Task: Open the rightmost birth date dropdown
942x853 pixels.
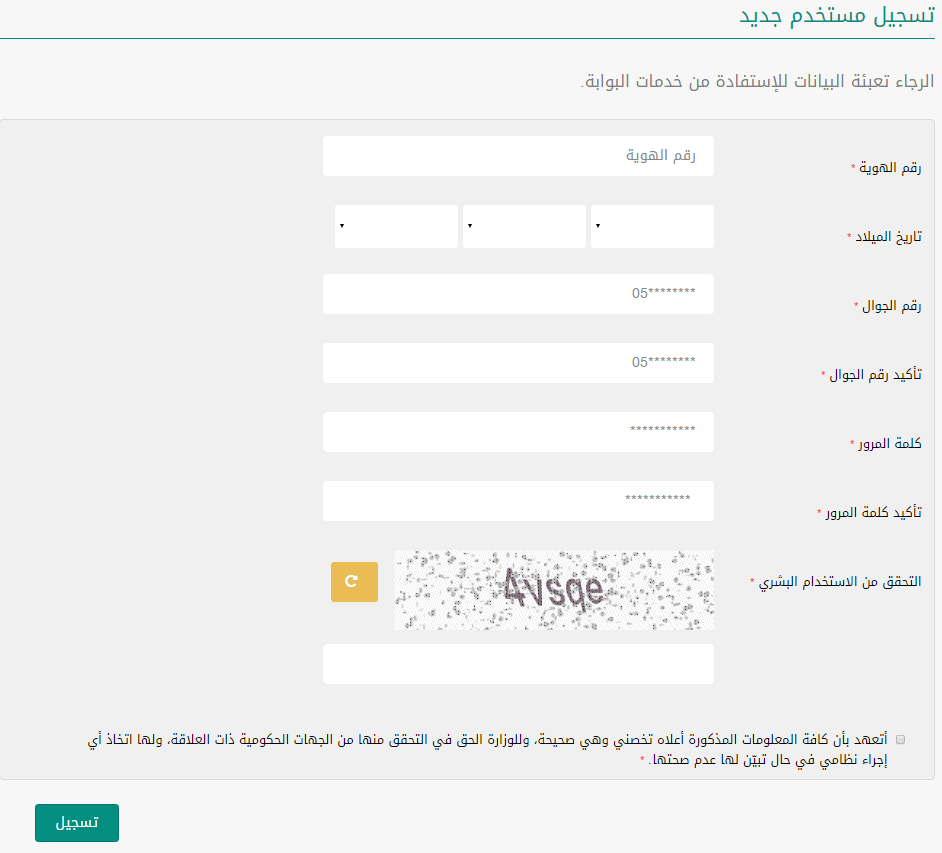Action: click(x=652, y=226)
